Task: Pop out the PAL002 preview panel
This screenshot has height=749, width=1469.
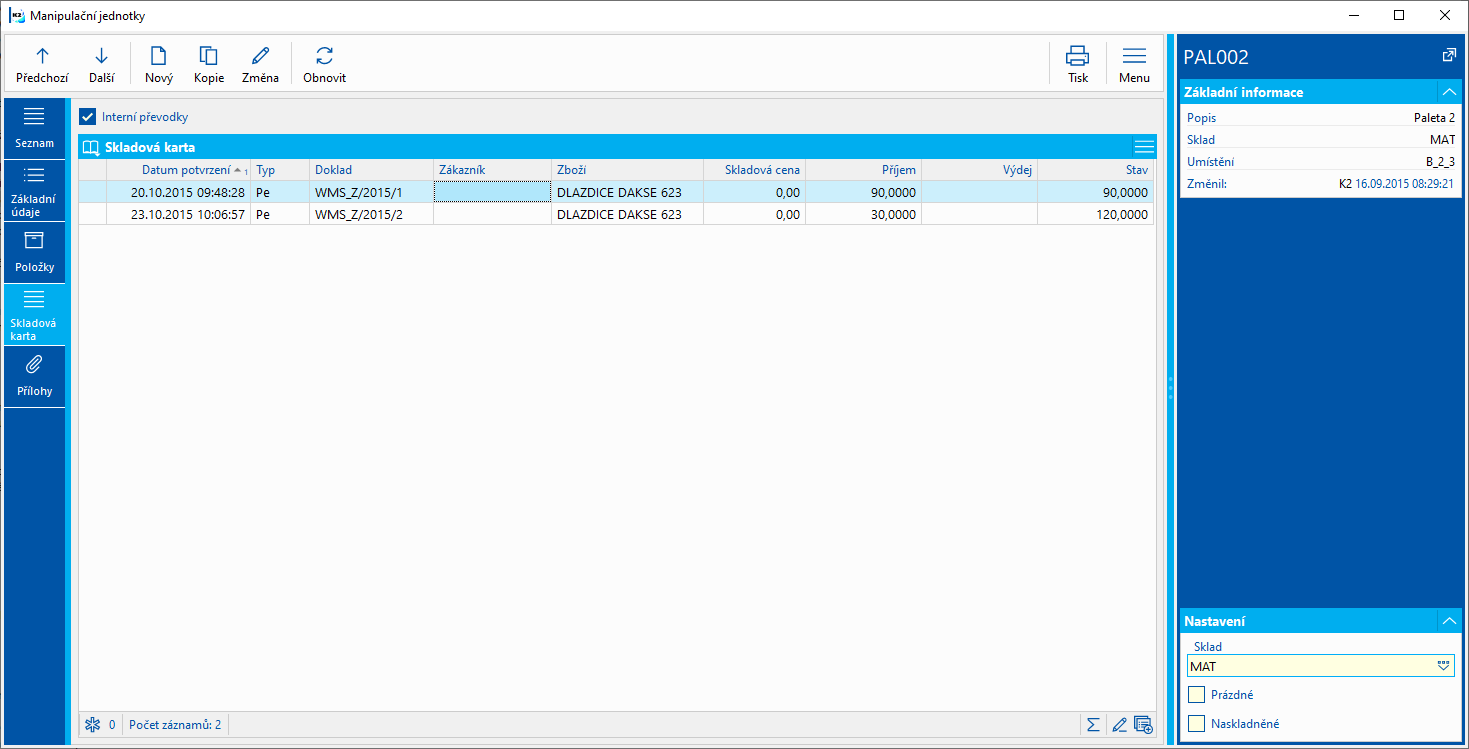Action: pos(1448,56)
